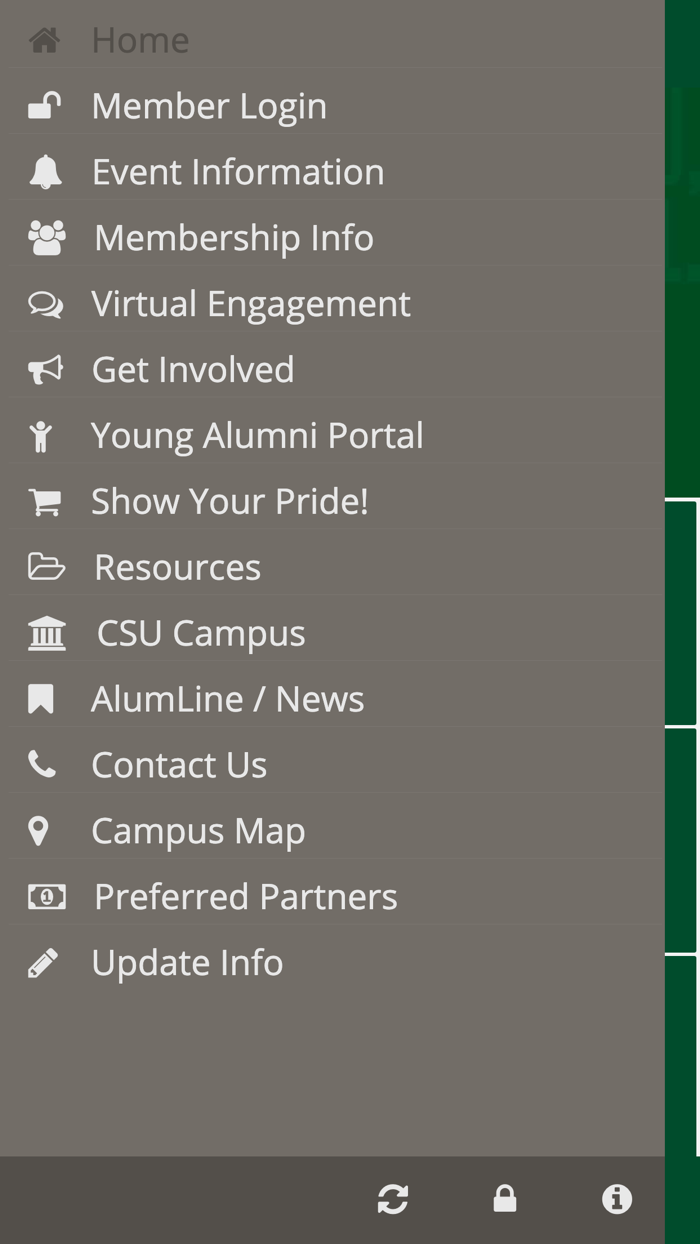Tap the dollar bill Preferred Partners icon
This screenshot has width=700, height=1244.
tap(44, 896)
